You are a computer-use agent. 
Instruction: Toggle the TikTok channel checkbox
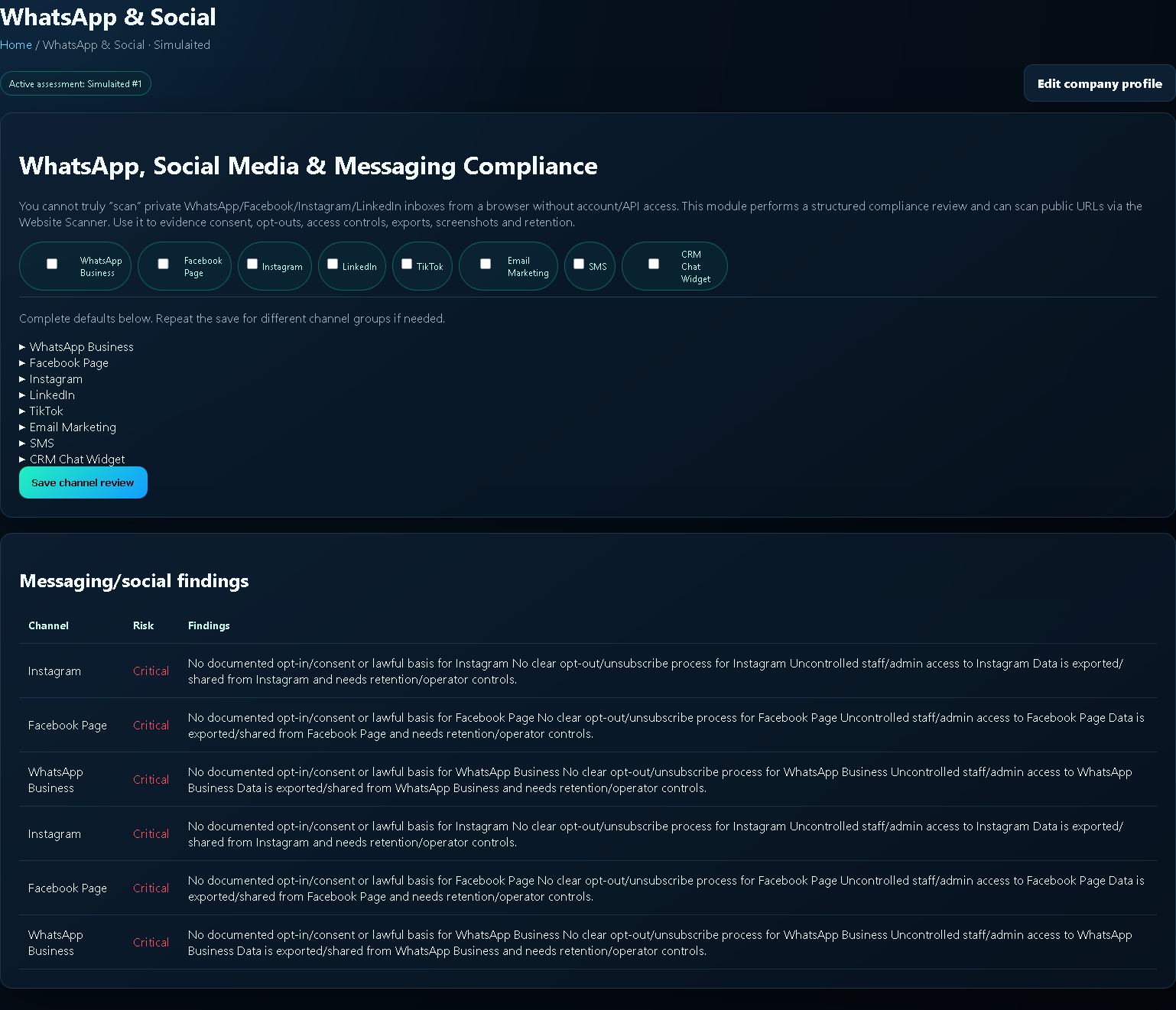tap(407, 264)
